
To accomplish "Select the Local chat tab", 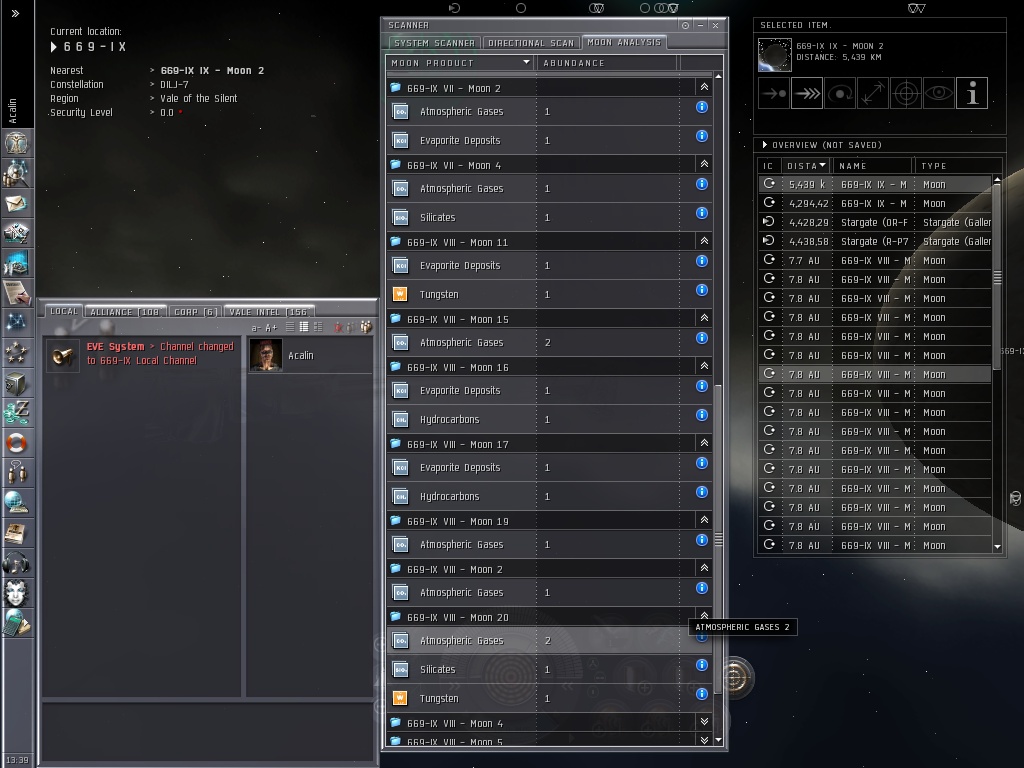I will [x=63, y=312].
